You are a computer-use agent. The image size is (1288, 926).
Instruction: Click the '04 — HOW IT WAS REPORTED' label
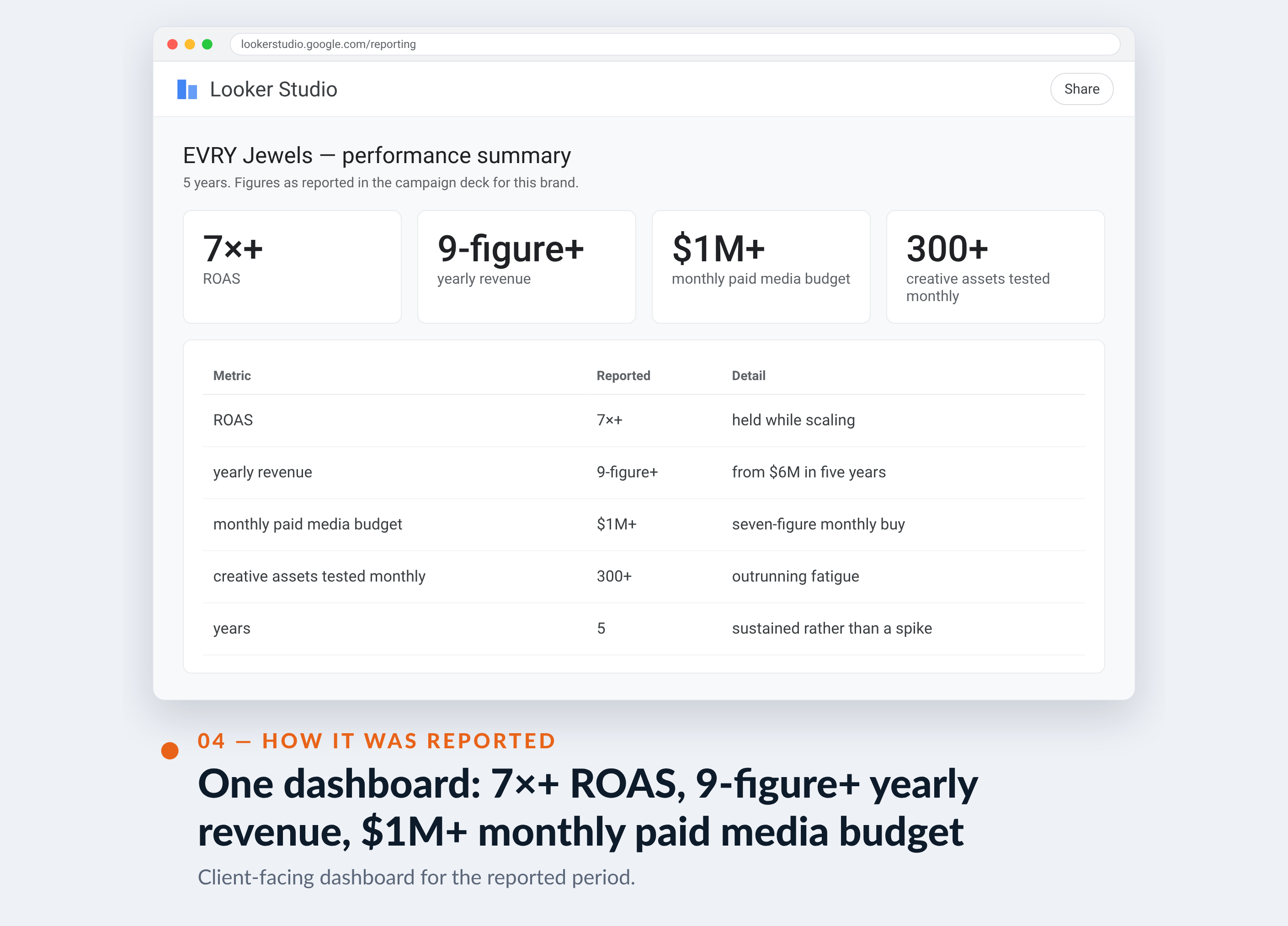pyautogui.click(x=377, y=741)
